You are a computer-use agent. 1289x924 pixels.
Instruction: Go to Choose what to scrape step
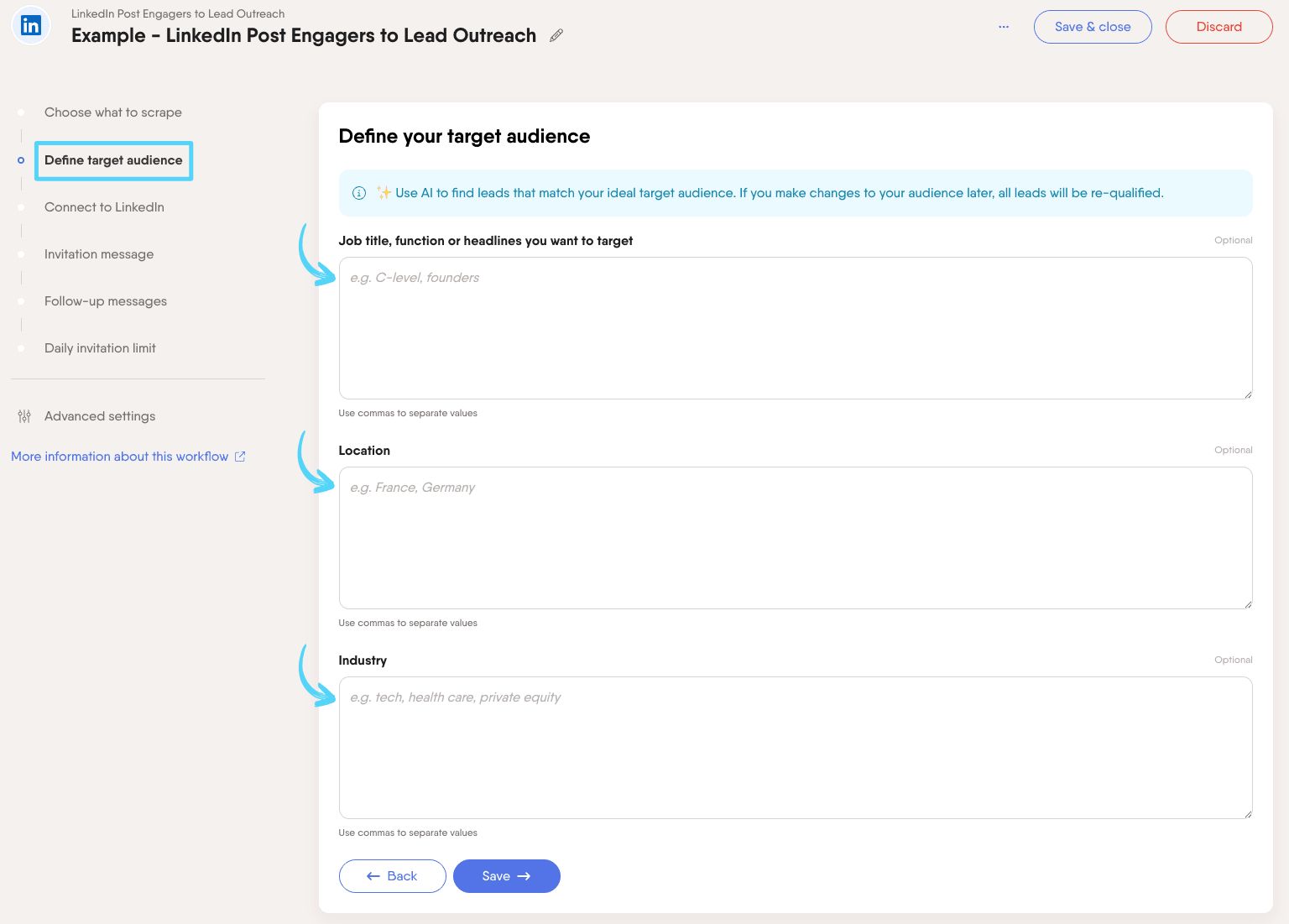[113, 112]
